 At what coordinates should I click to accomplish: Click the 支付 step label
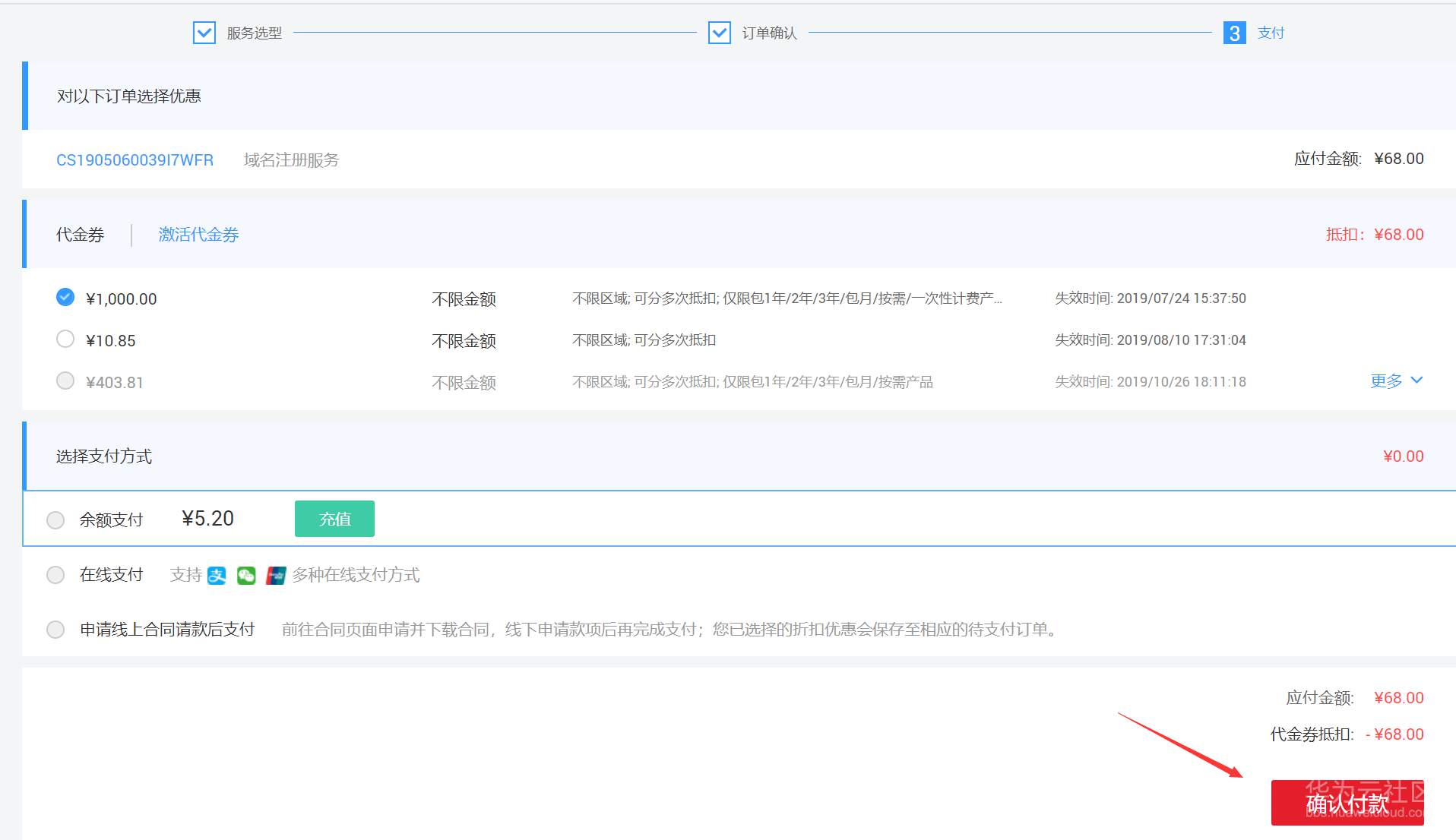pyautogui.click(x=1271, y=33)
